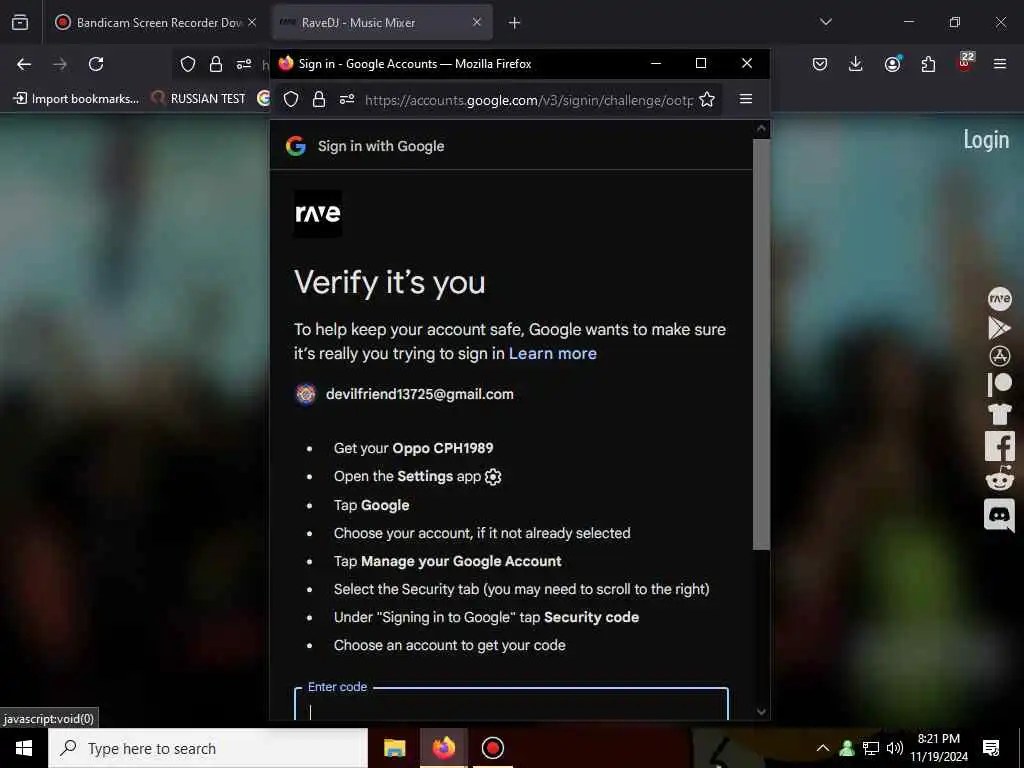Viewport: 1024px width, 768px height.
Task: Open merchandise t-shirt icon in sidebar
Action: [x=999, y=414]
